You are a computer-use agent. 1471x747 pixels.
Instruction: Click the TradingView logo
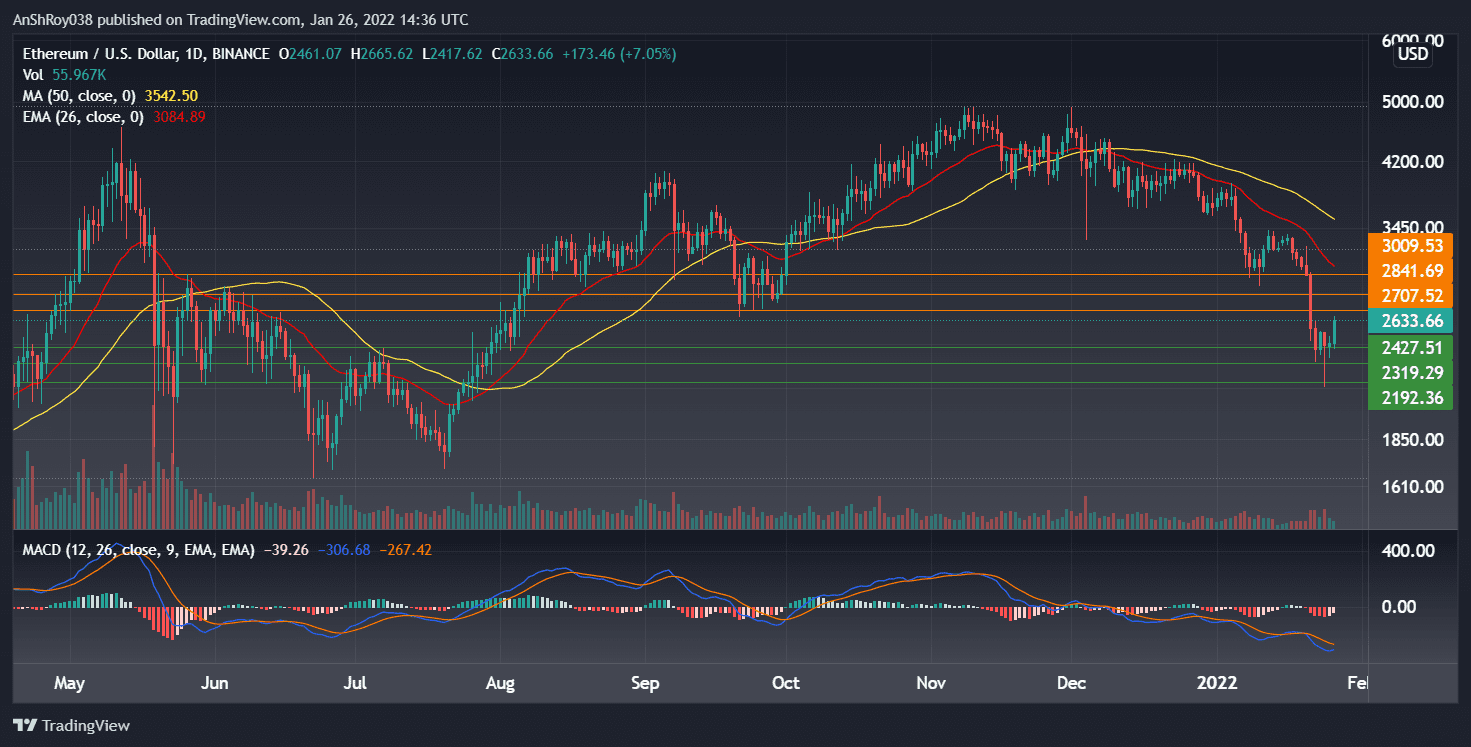(71, 726)
